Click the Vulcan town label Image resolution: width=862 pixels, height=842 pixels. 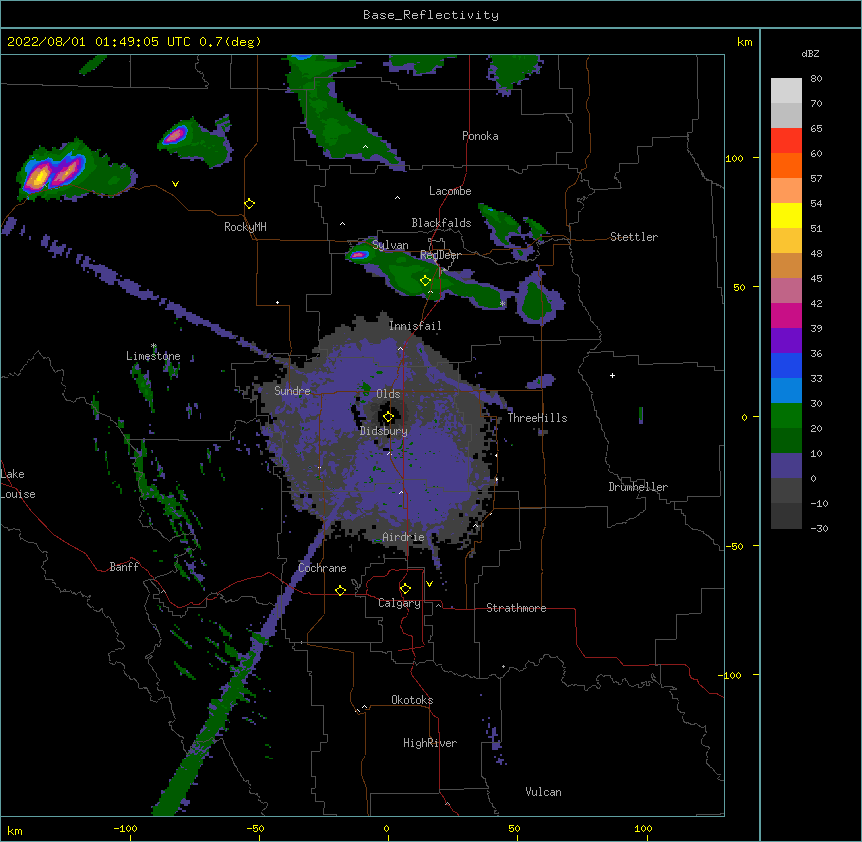543,792
